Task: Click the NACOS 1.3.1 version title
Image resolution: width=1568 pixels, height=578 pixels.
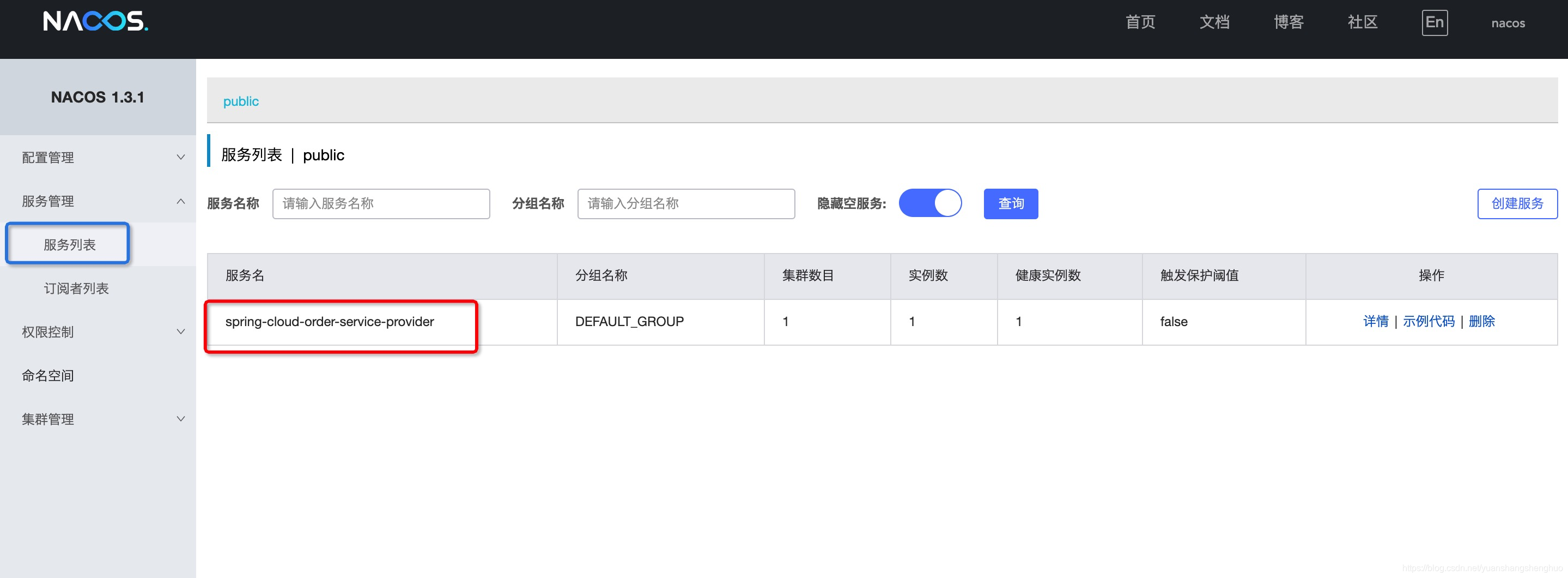Action: (x=98, y=97)
